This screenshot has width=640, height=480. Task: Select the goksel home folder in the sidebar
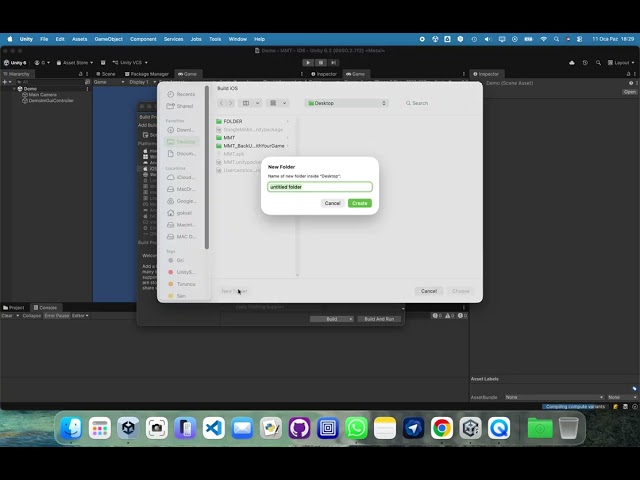tap(182, 213)
